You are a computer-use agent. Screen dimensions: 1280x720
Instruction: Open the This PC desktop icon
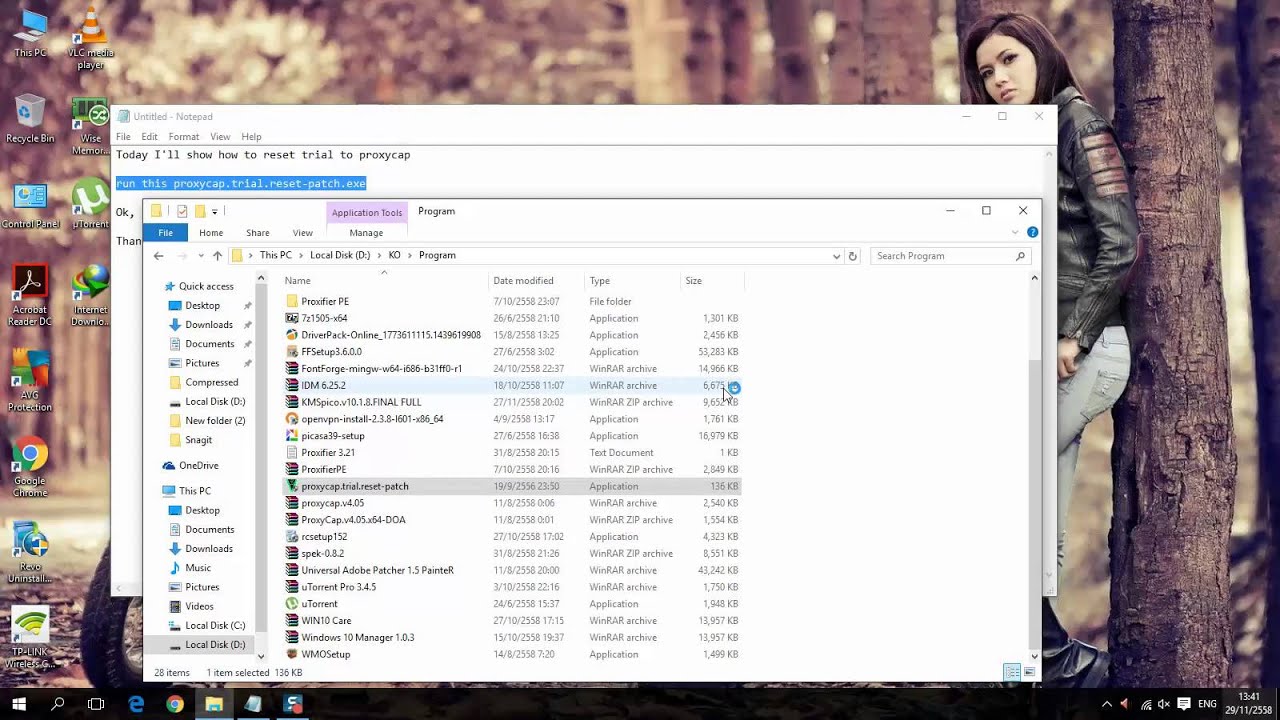30,33
